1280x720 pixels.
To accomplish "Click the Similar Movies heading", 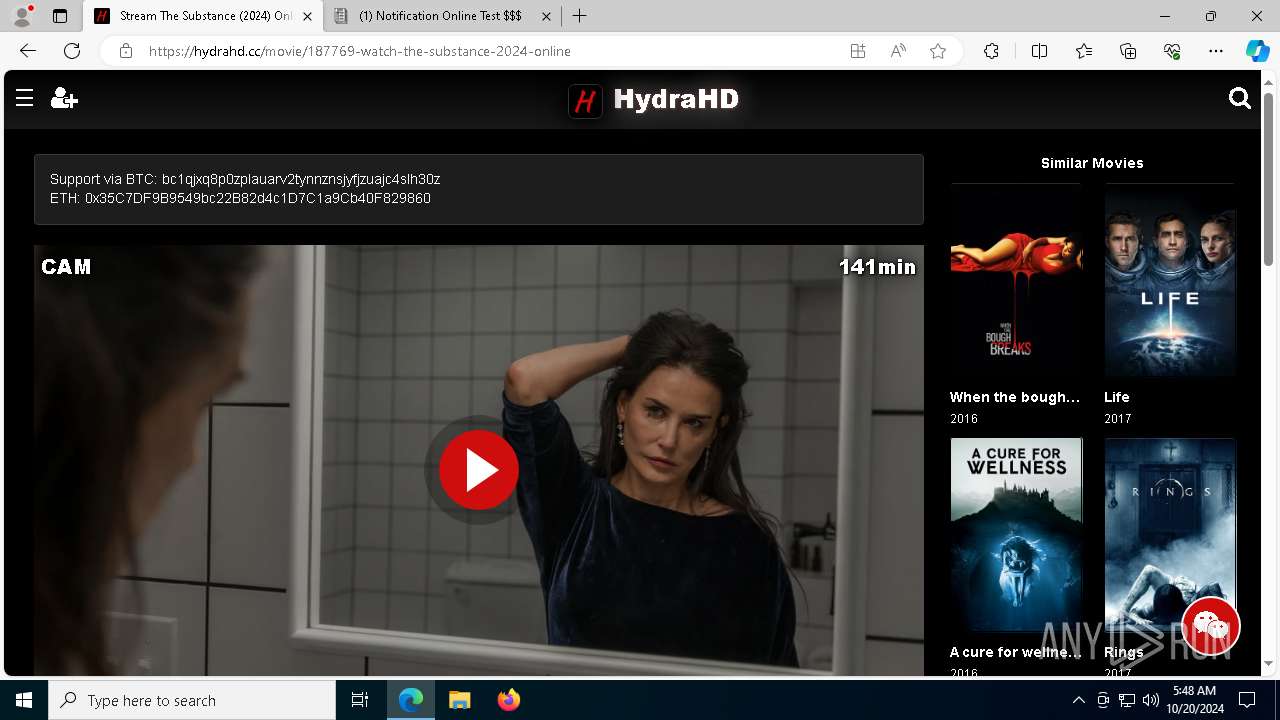I will [1092, 163].
